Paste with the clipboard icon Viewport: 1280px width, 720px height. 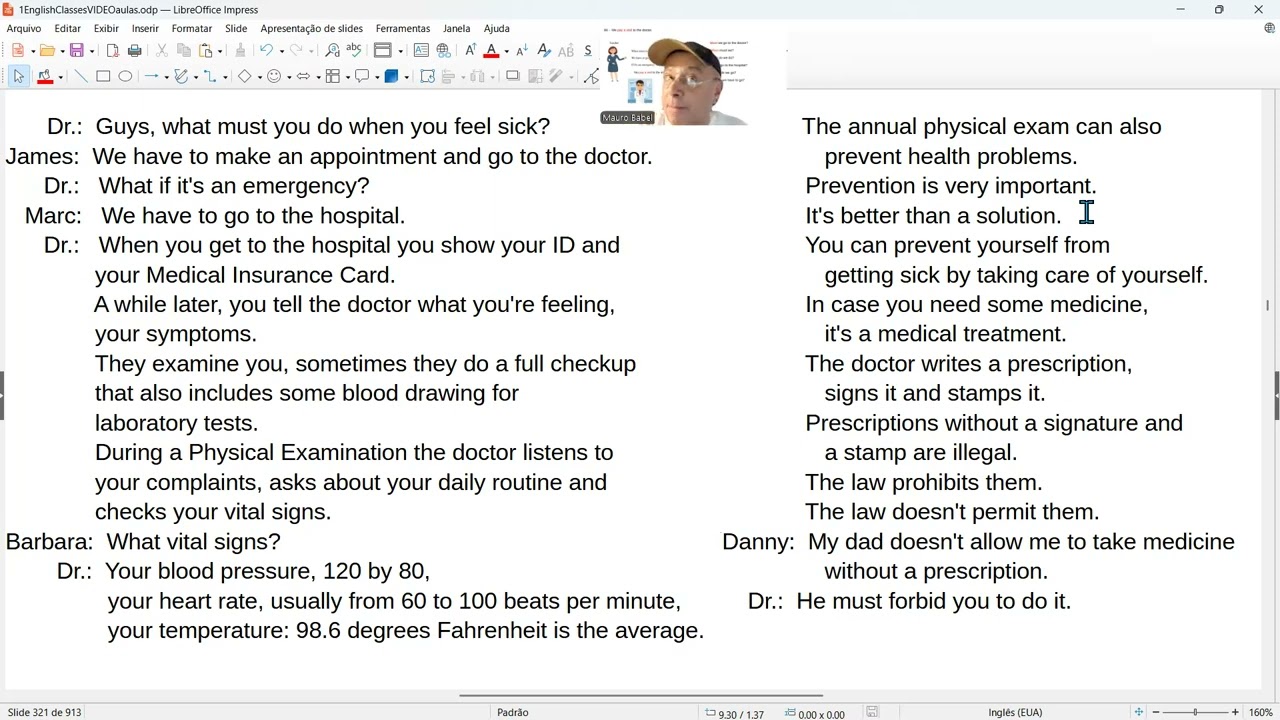[206, 50]
